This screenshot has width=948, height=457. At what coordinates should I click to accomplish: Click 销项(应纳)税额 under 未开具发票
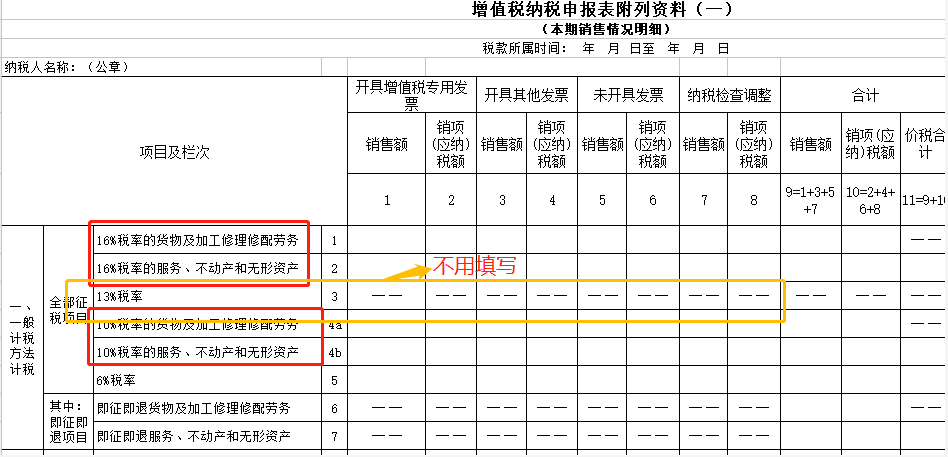pyautogui.click(x=653, y=144)
